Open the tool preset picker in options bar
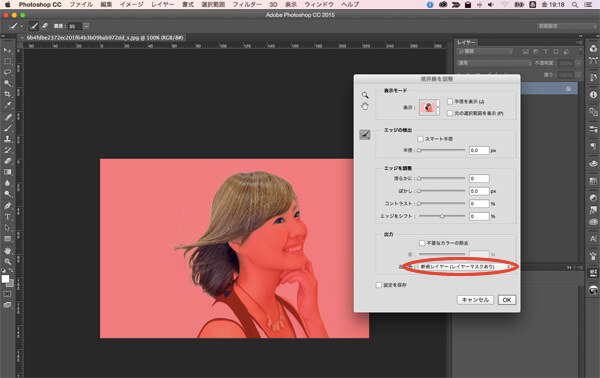This screenshot has width=600, height=378. (x=16, y=26)
